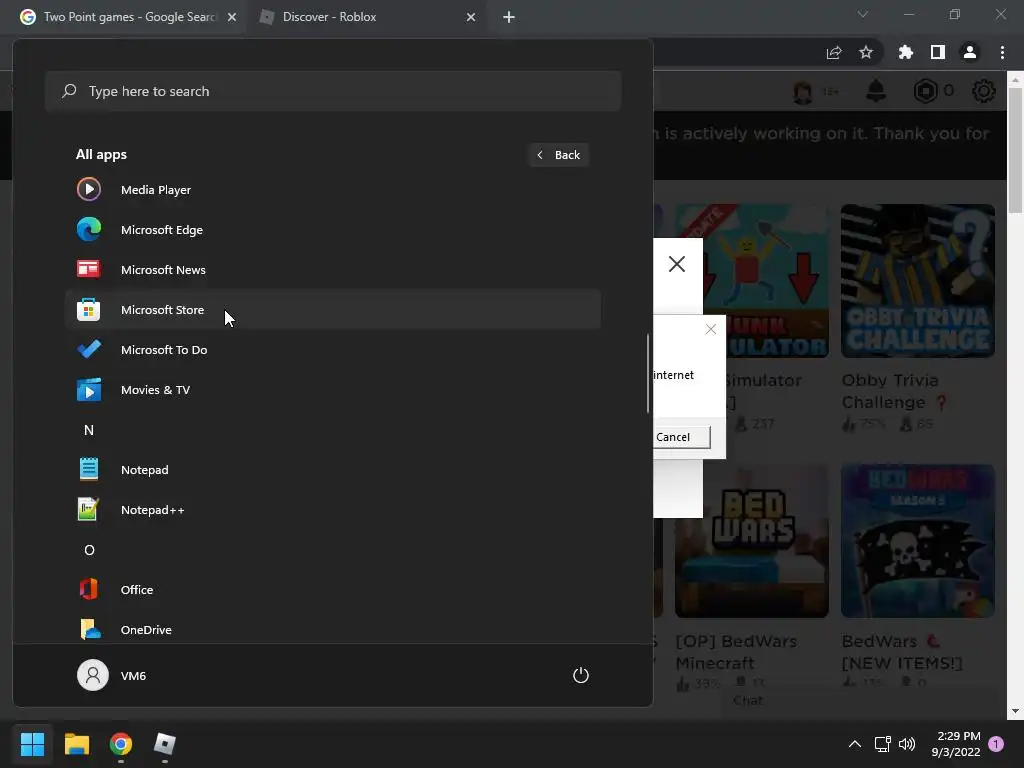Switch to Two Point games Google Search tab
The image size is (1024, 768).
tap(129, 17)
